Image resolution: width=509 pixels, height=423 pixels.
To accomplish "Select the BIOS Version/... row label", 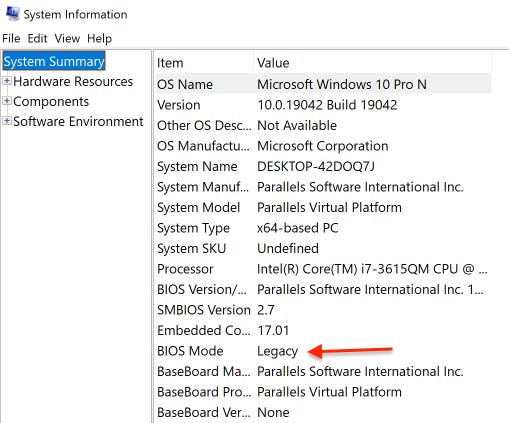I will pyautogui.click(x=202, y=289).
